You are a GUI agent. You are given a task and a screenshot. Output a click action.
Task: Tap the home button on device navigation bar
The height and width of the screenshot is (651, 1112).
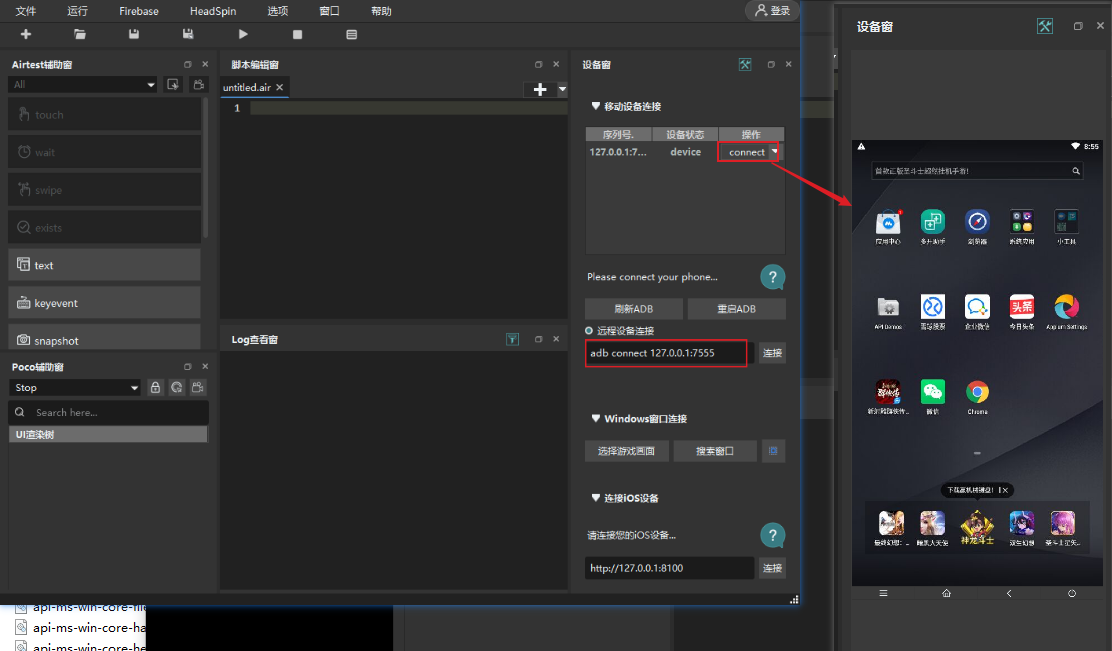pyautogui.click(x=946, y=594)
